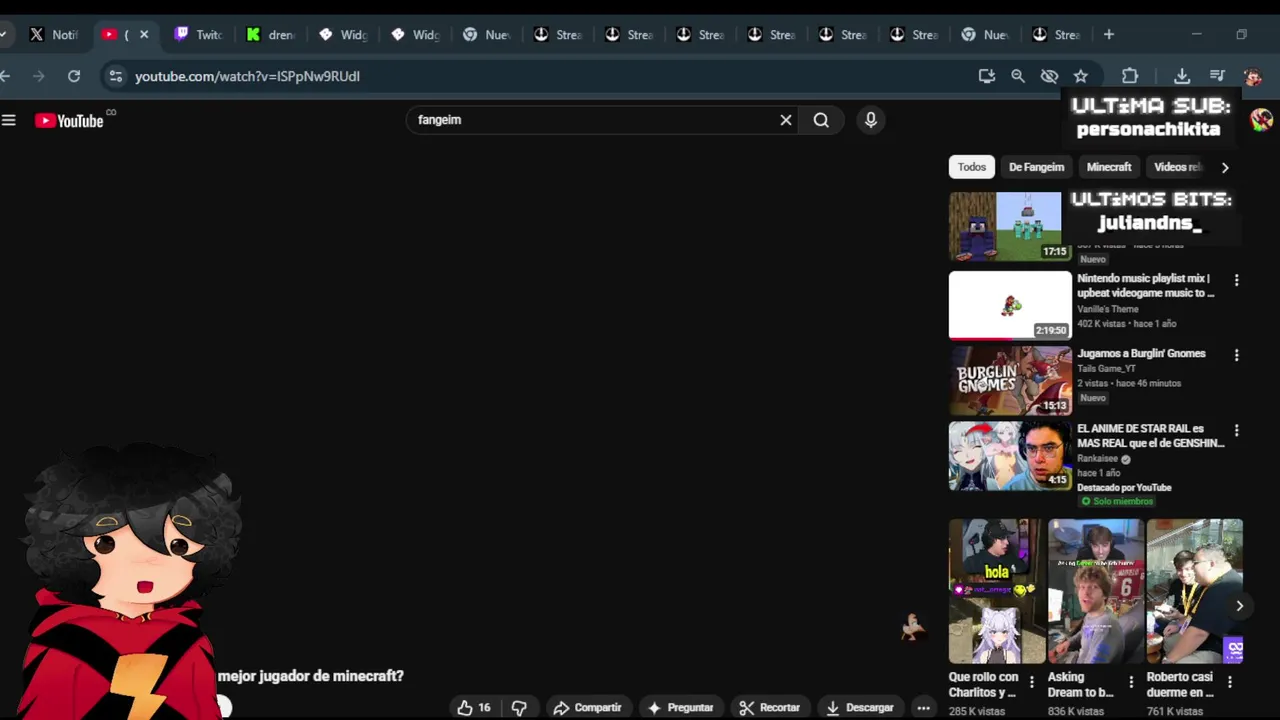Select the Todos filter chip

972,167
